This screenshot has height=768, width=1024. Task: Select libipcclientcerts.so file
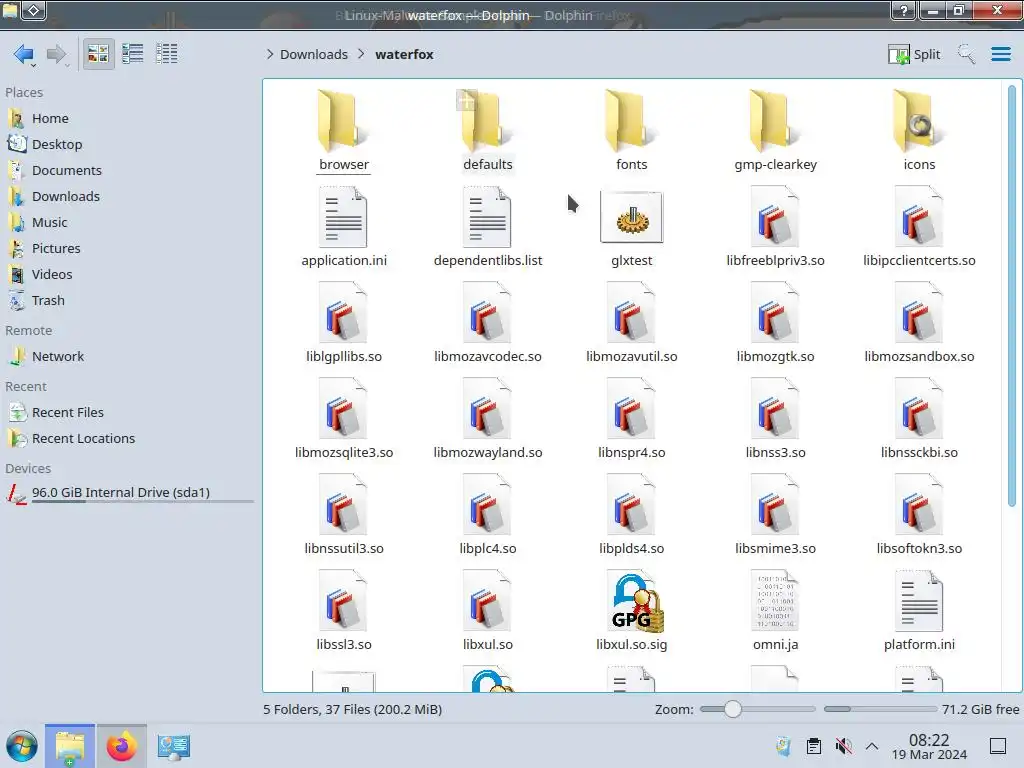(x=919, y=227)
